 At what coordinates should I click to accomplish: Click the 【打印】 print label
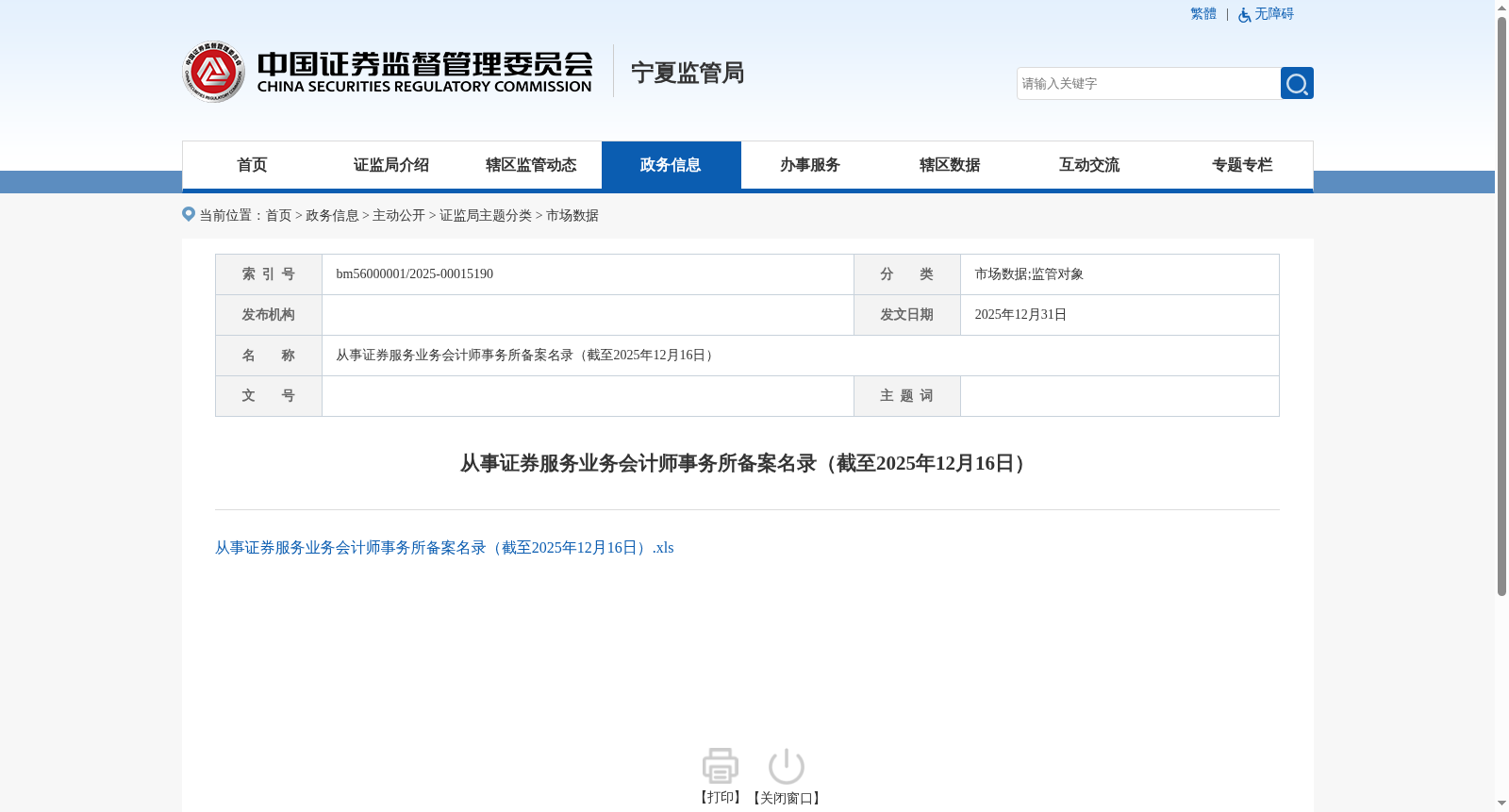pos(721,798)
